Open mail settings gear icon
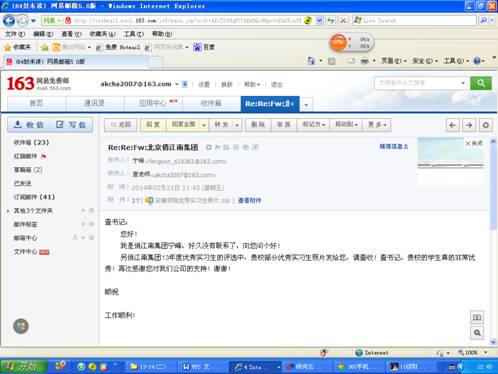The height and width of the screenshot is (374, 498). click(x=486, y=125)
